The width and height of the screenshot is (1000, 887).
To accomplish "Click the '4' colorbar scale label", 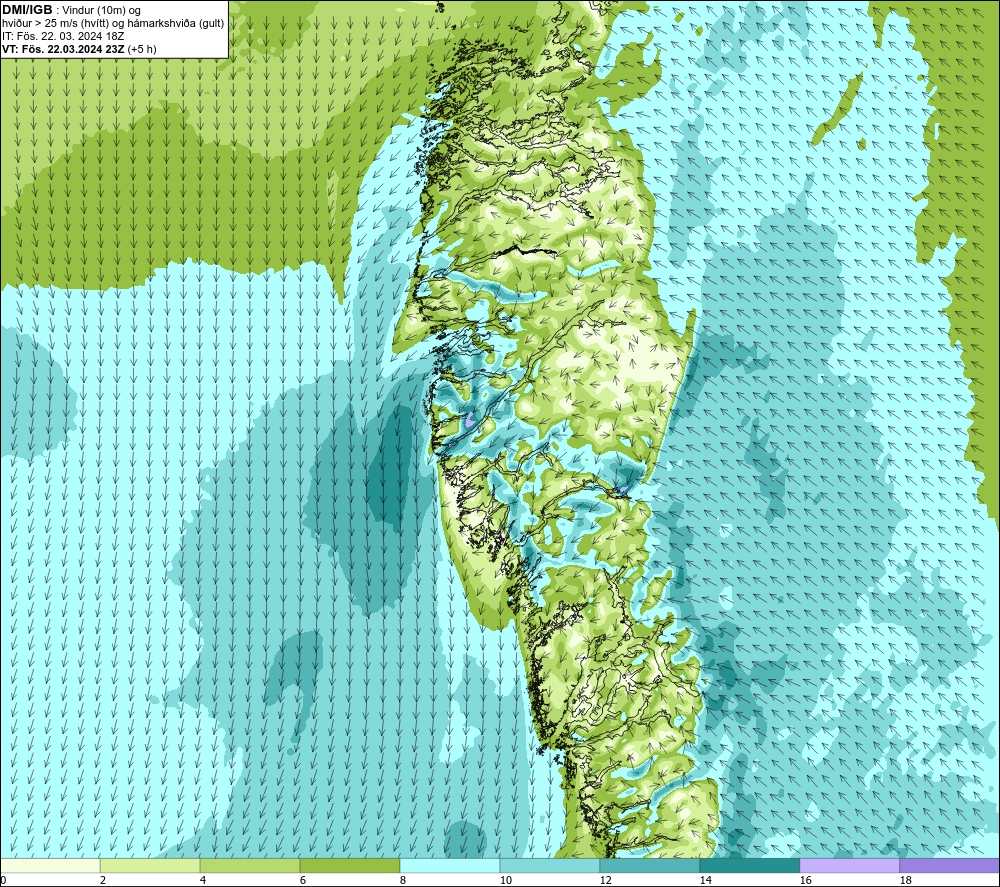I will pyautogui.click(x=203, y=881).
